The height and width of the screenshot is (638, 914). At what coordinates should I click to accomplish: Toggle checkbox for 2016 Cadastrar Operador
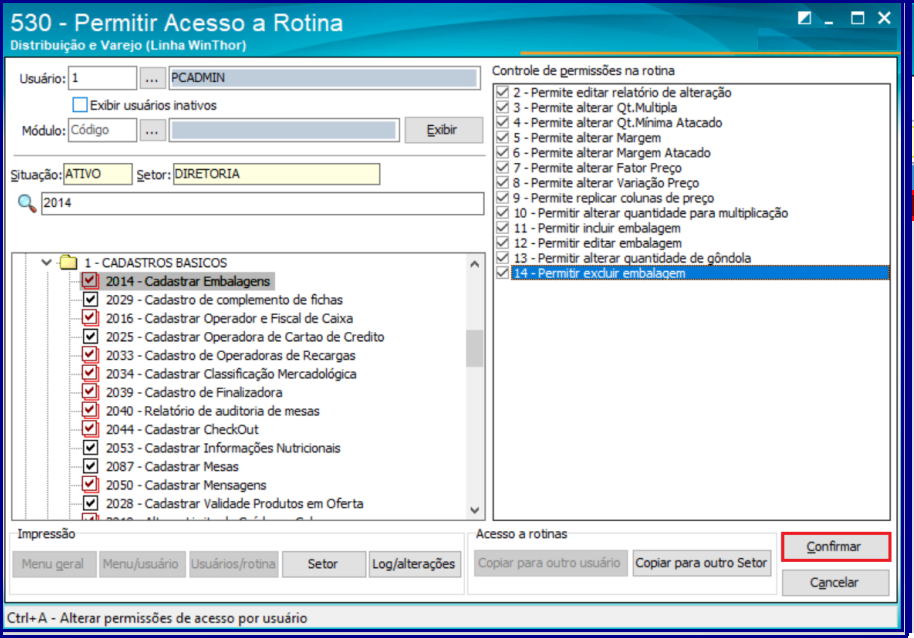(x=90, y=318)
